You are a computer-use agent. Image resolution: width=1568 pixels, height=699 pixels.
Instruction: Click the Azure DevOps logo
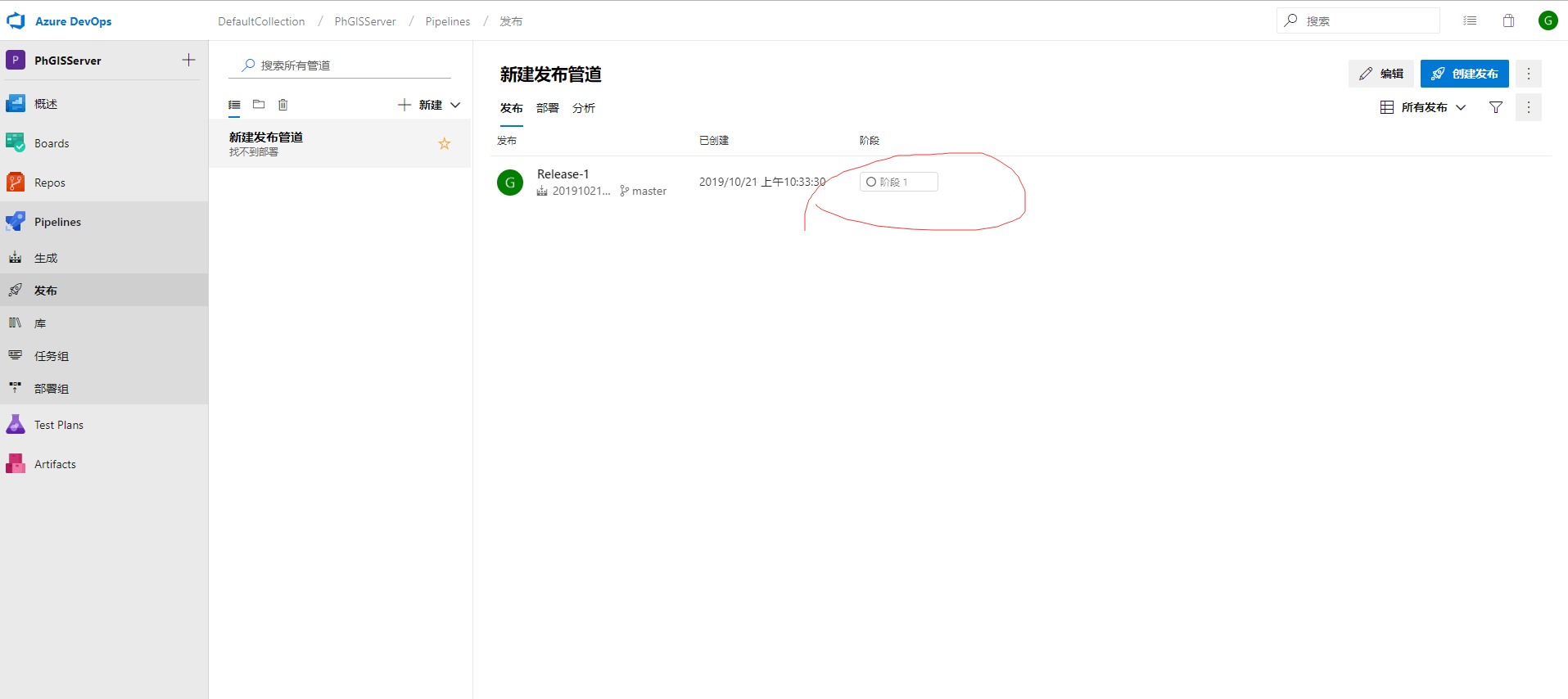click(16, 21)
